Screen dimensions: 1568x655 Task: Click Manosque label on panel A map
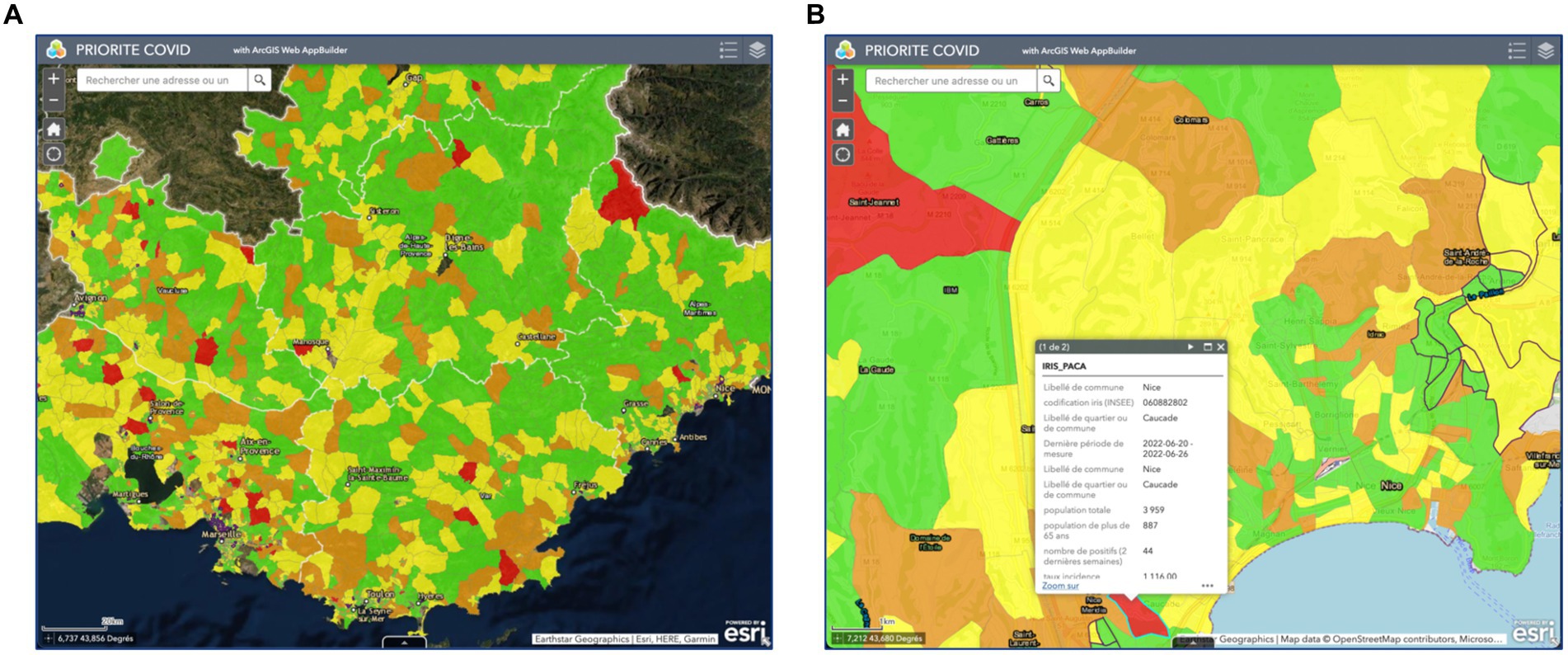[311, 342]
